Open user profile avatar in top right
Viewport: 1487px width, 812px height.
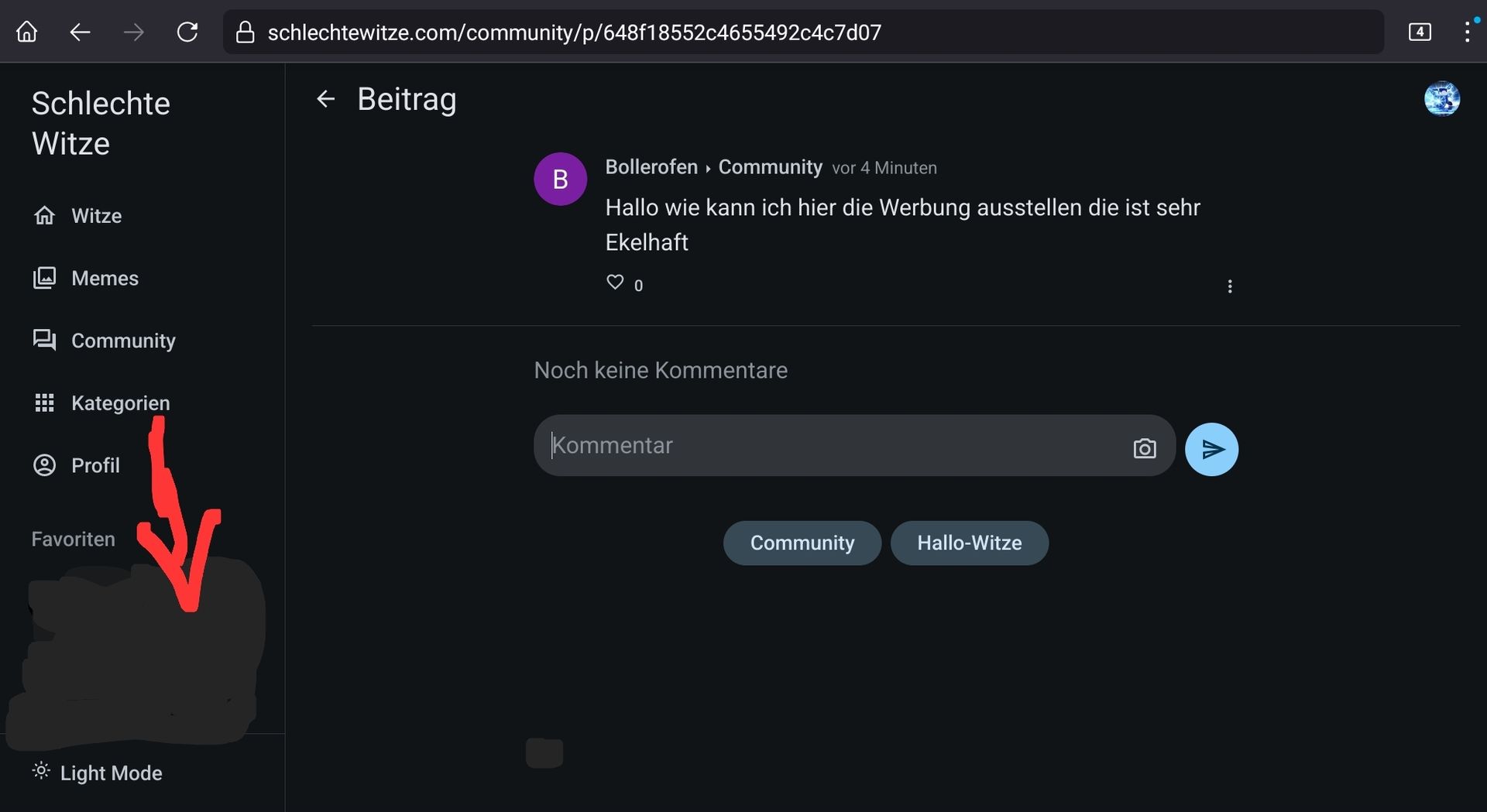1441,99
